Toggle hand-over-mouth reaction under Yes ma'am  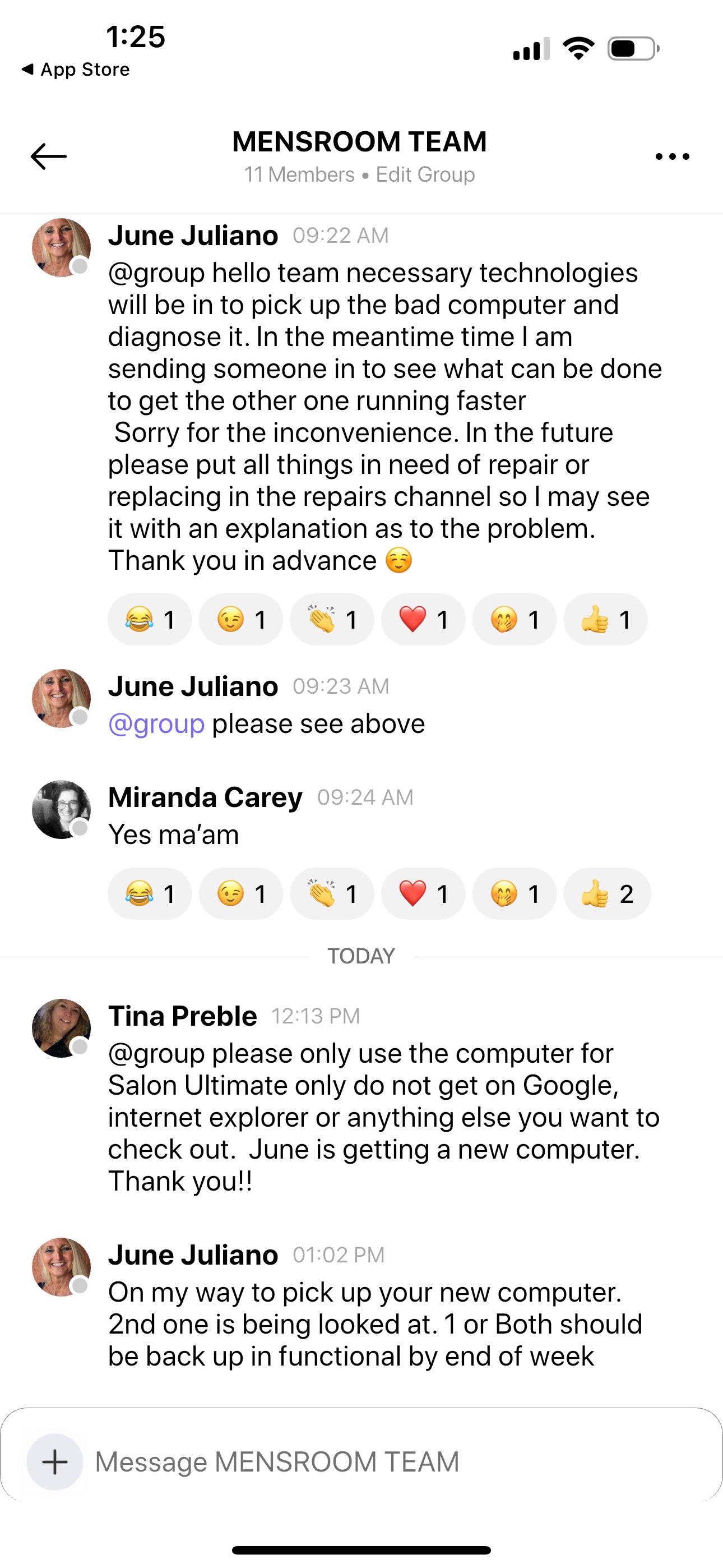coord(515,893)
